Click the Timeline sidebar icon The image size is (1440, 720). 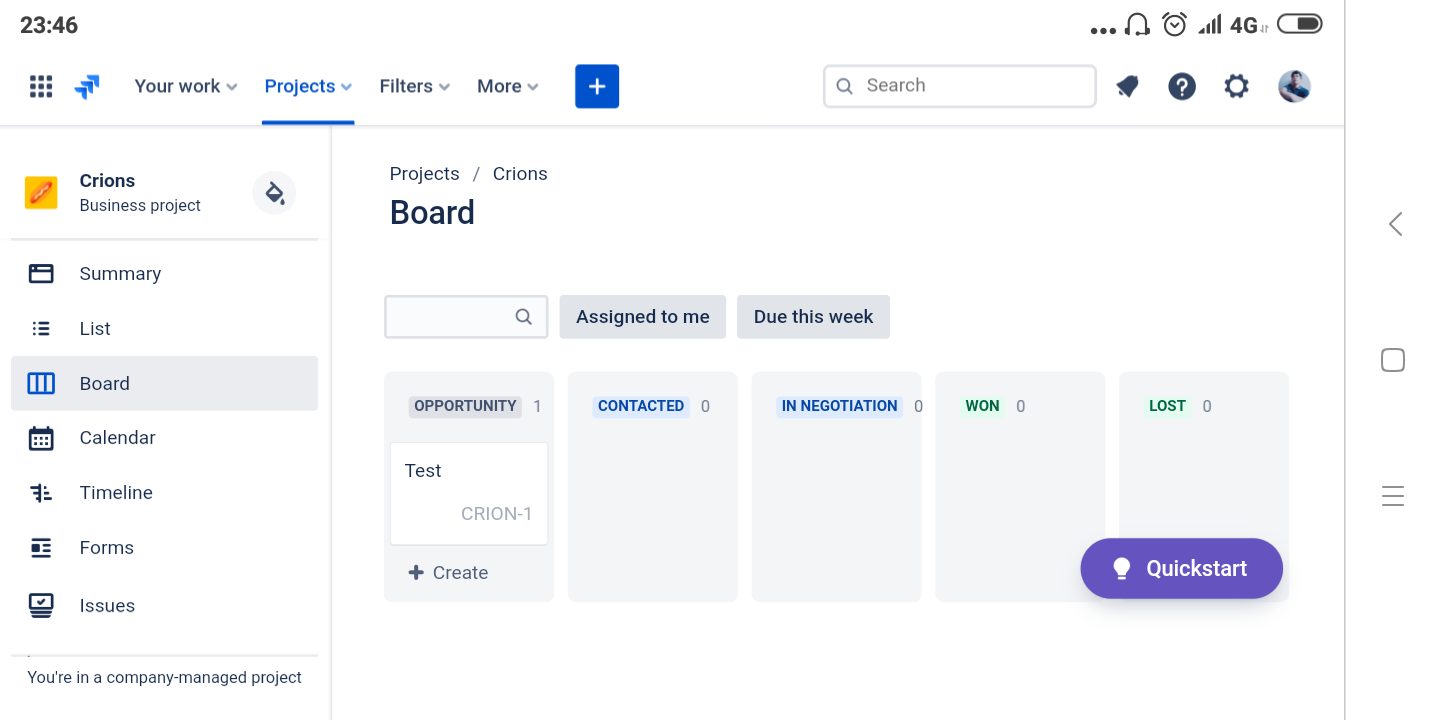click(41, 493)
